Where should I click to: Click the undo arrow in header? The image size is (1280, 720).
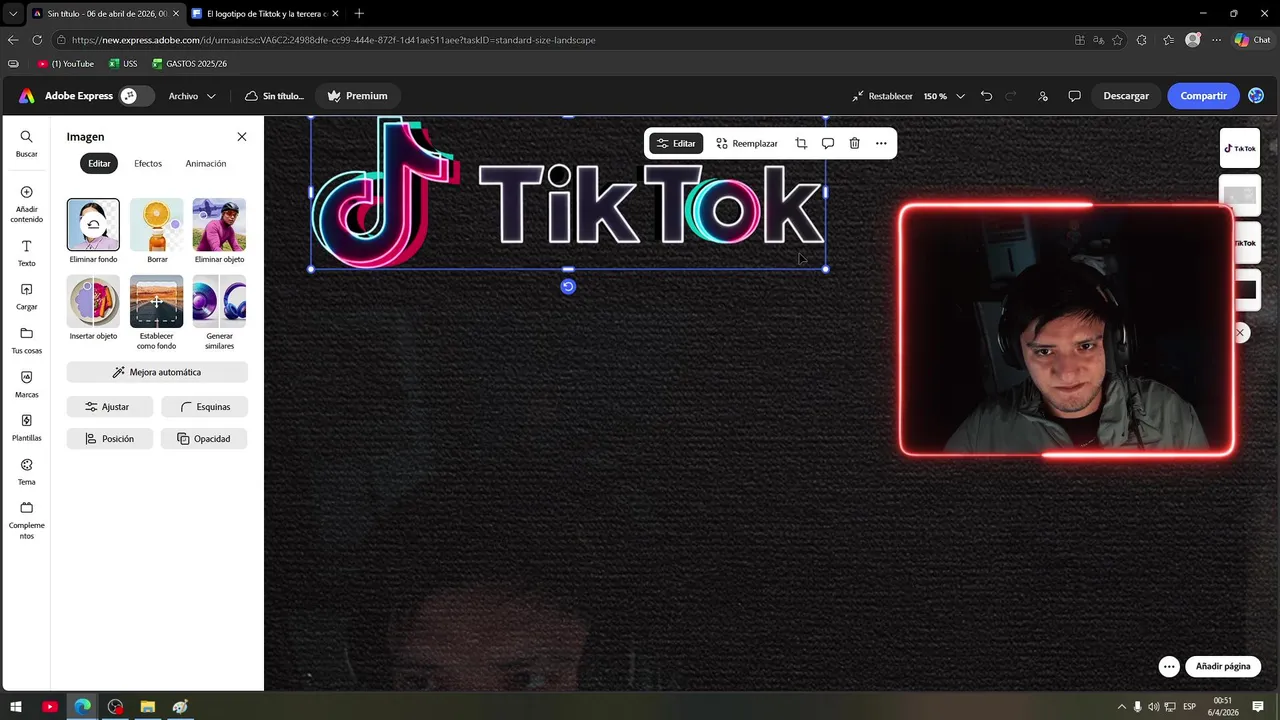point(986,96)
